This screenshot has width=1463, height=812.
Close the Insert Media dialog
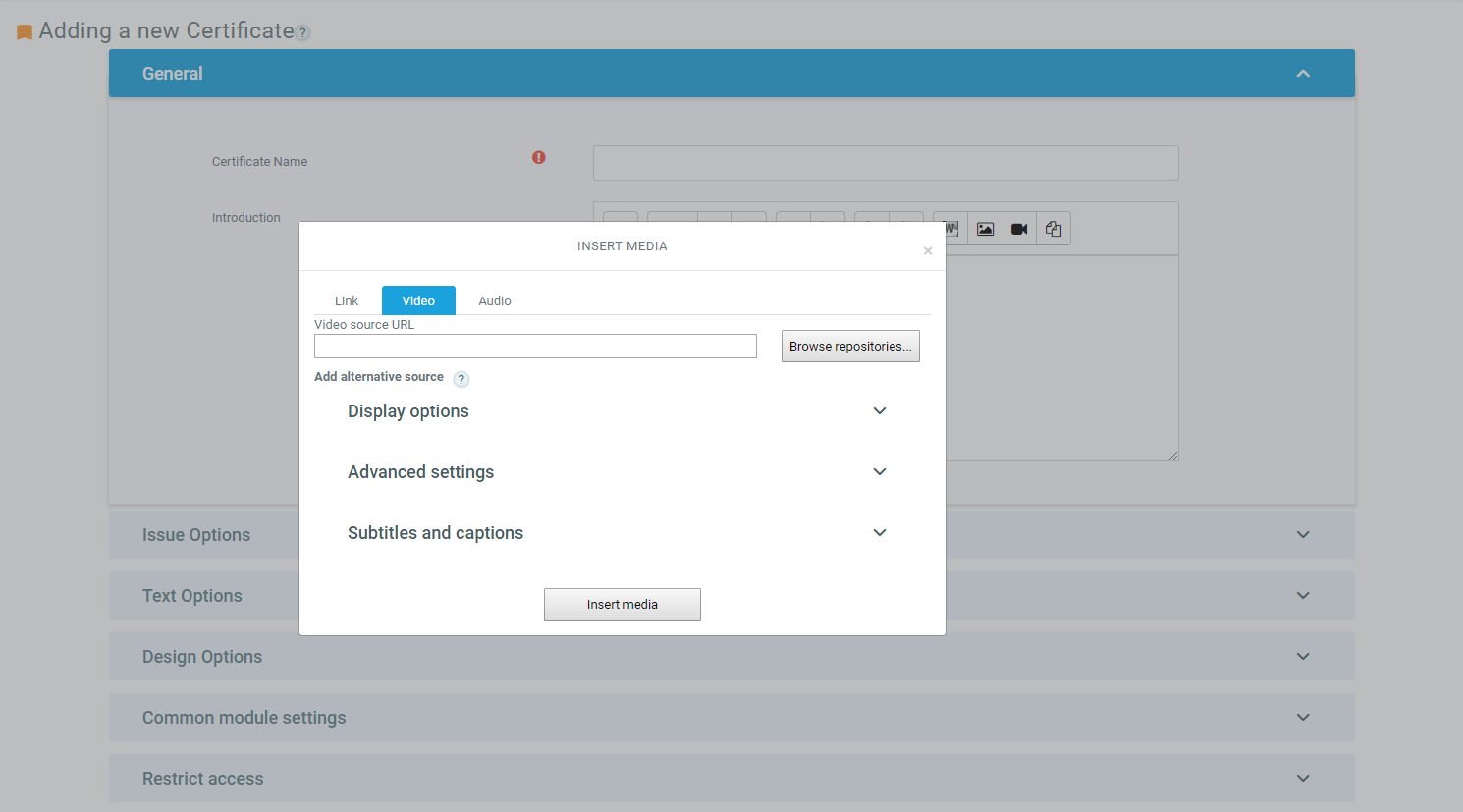coord(927,251)
